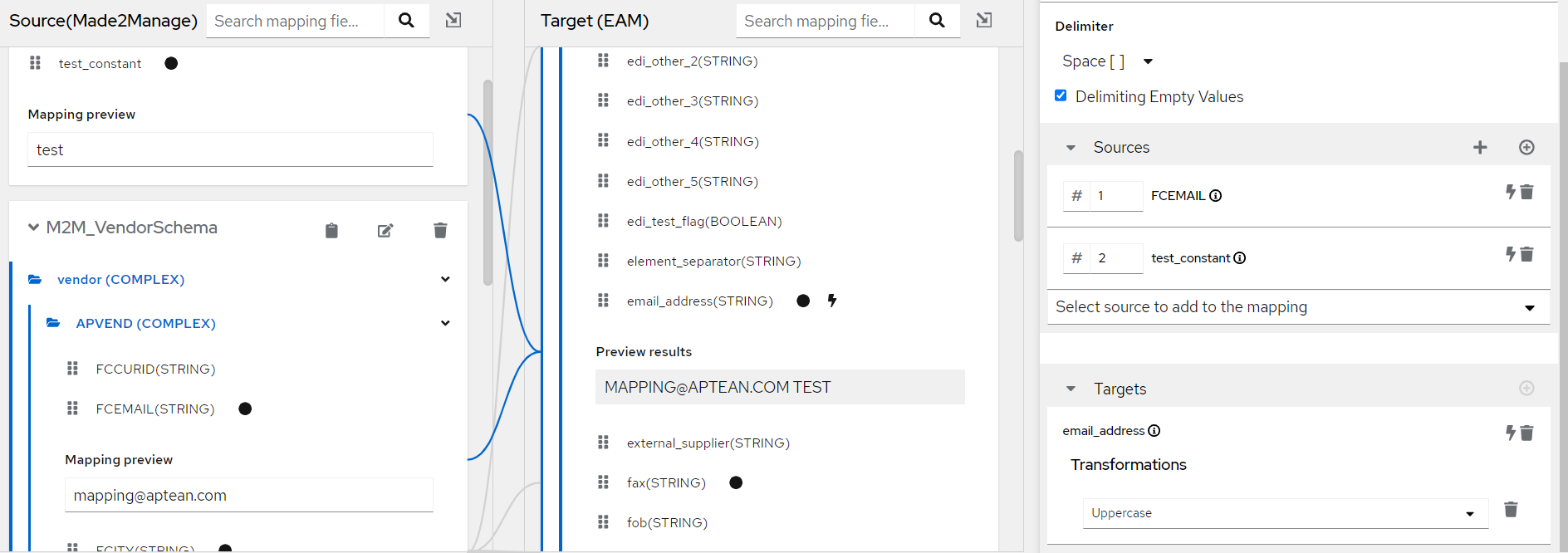Click the Target panel vertical scrollbar
1568x553 pixels.
tap(1018, 196)
